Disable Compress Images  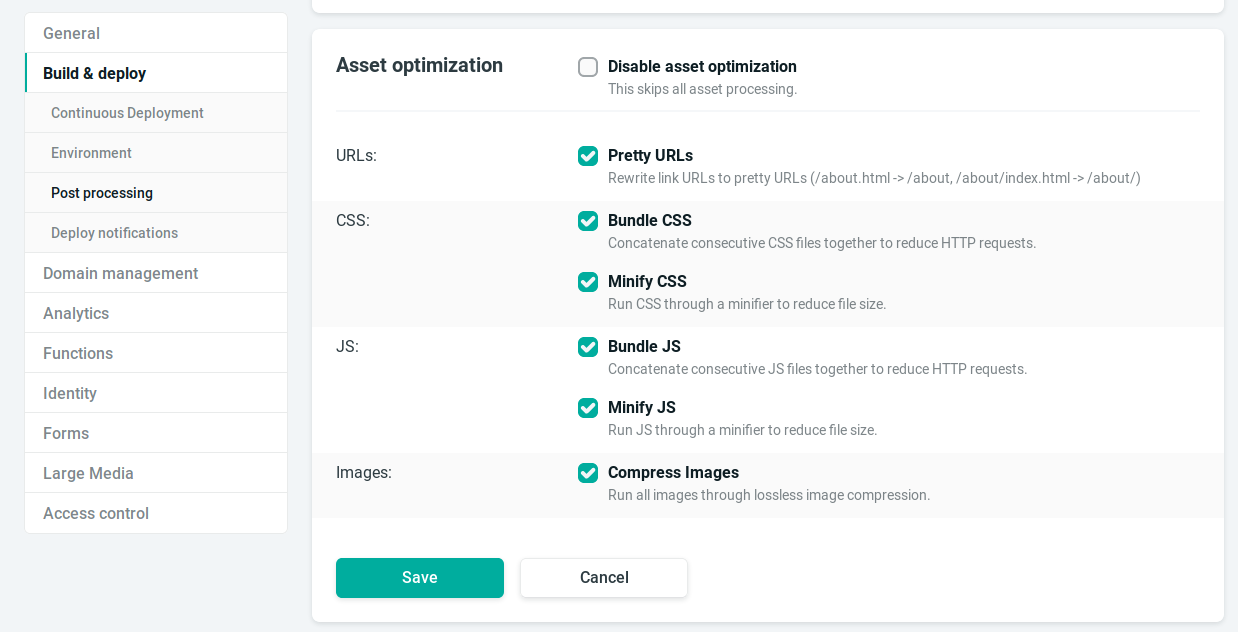pyautogui.click(x=588, y=473)
